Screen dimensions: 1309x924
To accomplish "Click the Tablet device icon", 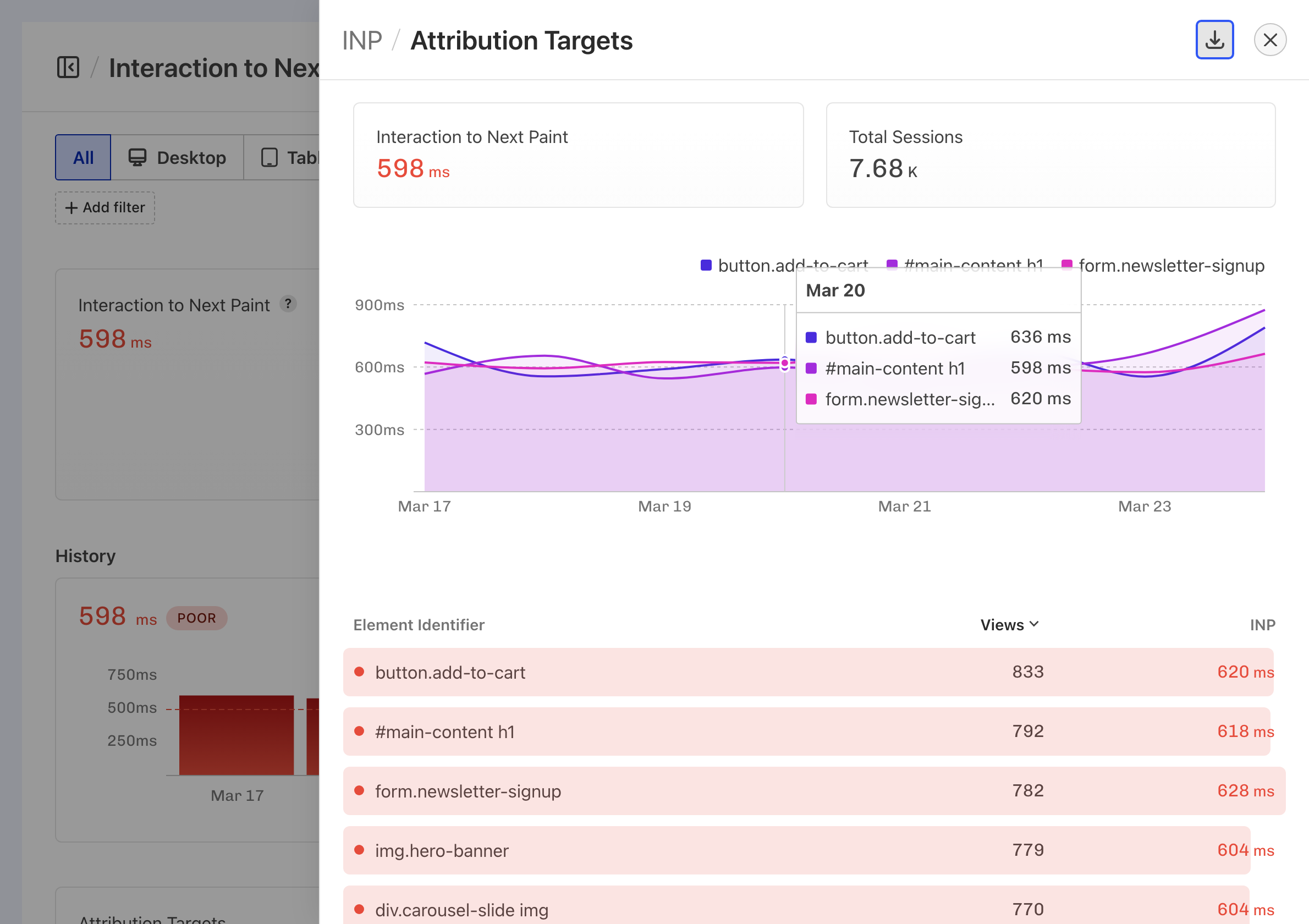I will click(269, 157).
